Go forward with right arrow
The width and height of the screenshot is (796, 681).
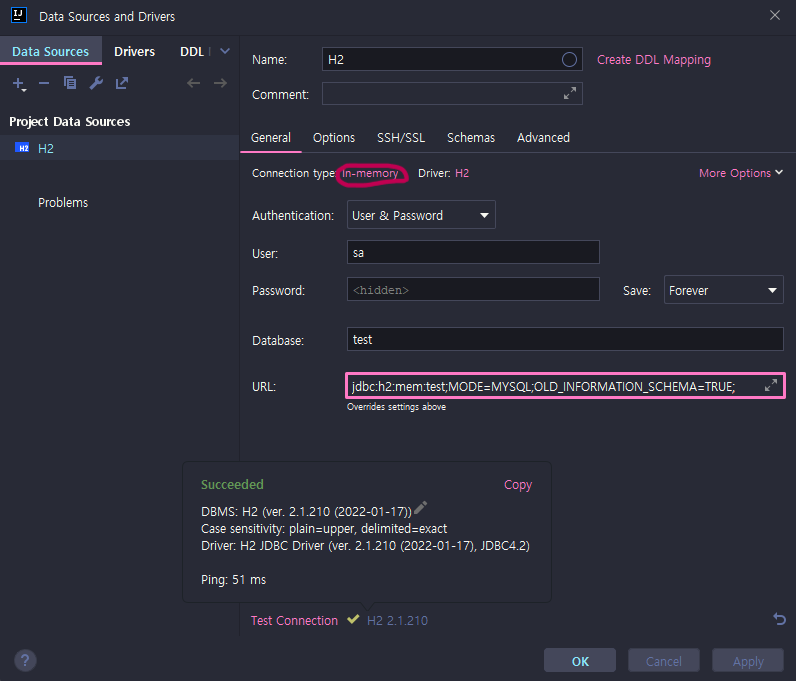click(x=220, y=83)
